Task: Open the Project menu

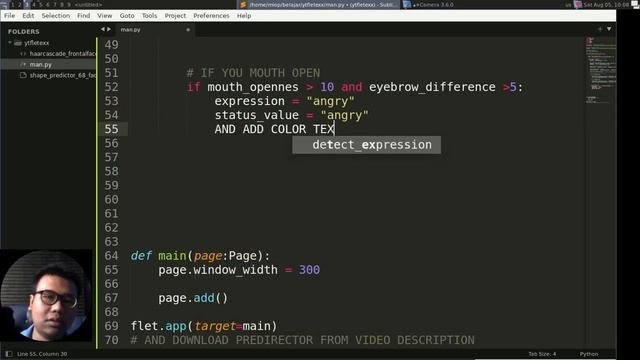Action: [175, 16]
